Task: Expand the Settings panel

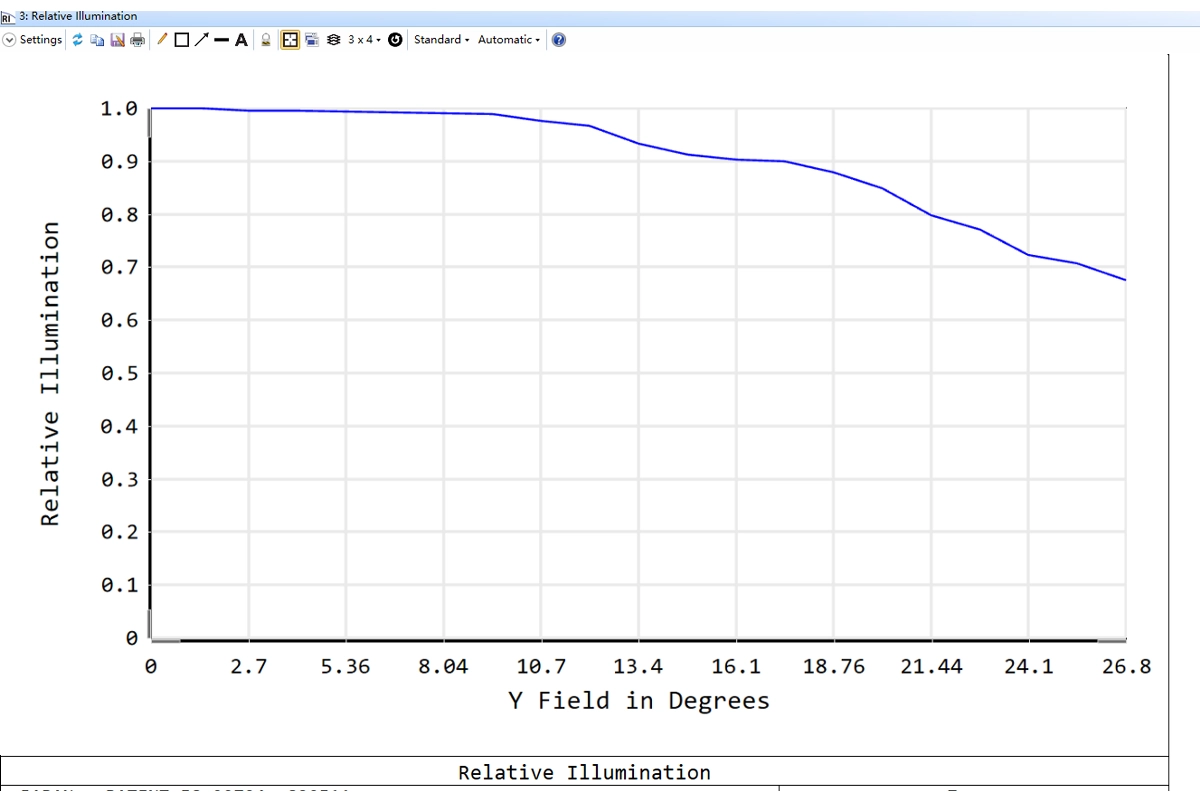Action: click(x=32, y=40)
